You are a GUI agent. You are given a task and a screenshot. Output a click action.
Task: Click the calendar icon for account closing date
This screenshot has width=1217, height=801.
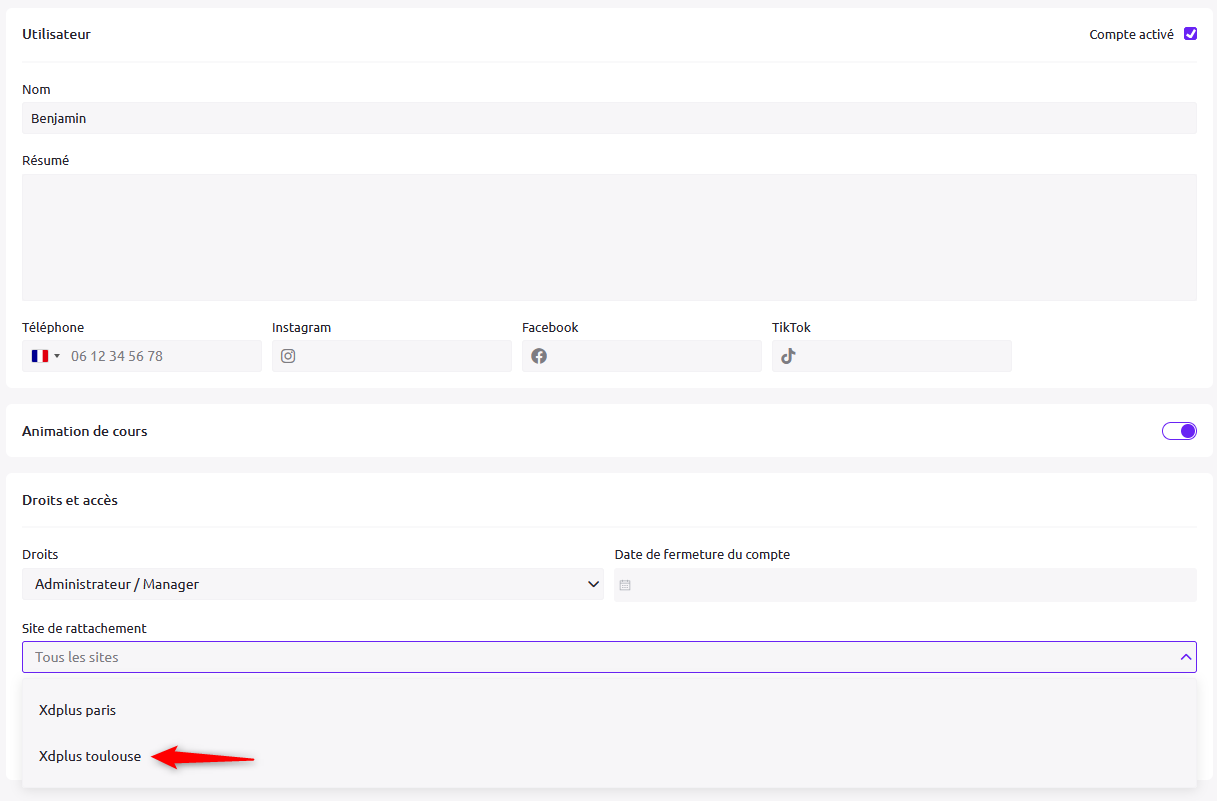[x=625, y=585]
